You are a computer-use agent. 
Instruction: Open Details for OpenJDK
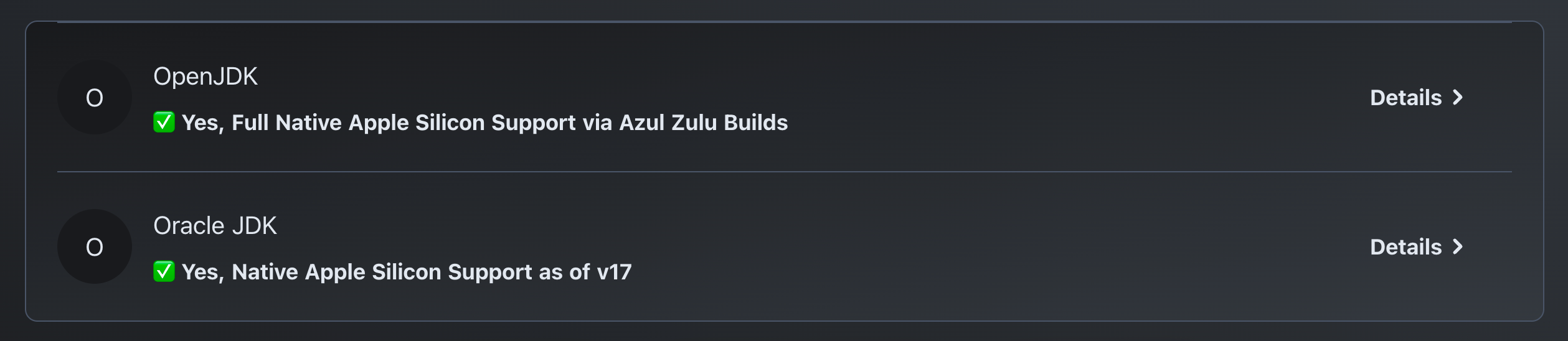[x=1406, y=98]
